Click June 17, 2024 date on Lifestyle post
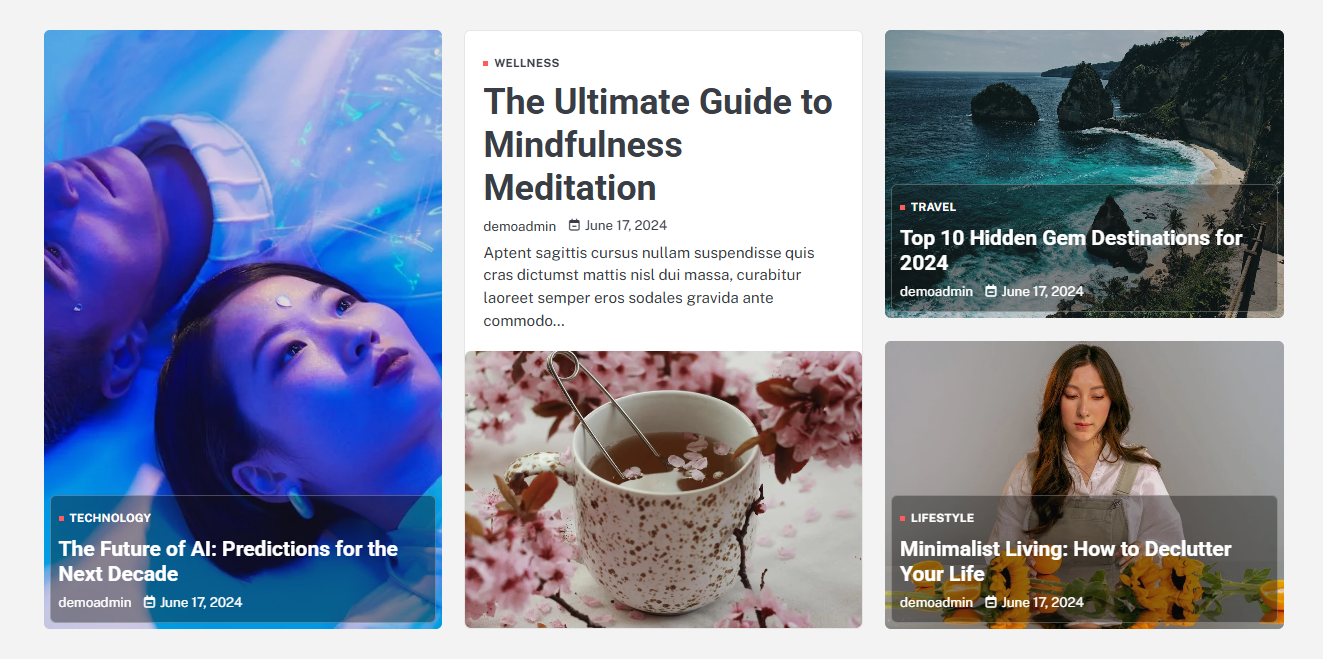1323x659 pixels. pos(1042,602)
